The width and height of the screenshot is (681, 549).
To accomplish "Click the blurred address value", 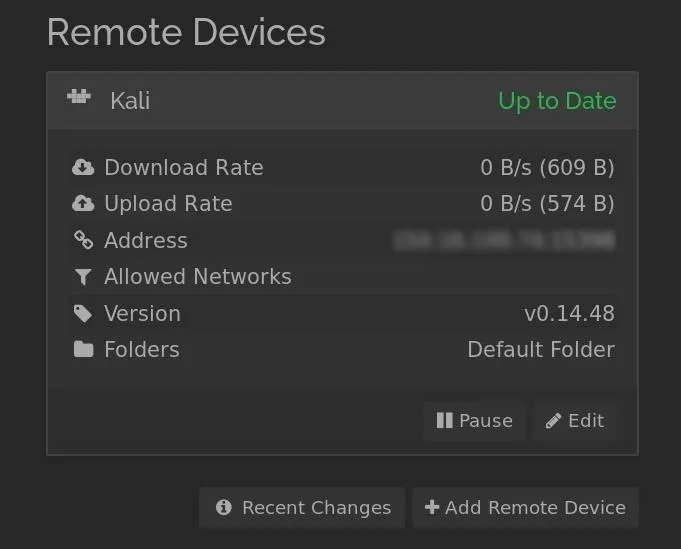I will point(504,240).
